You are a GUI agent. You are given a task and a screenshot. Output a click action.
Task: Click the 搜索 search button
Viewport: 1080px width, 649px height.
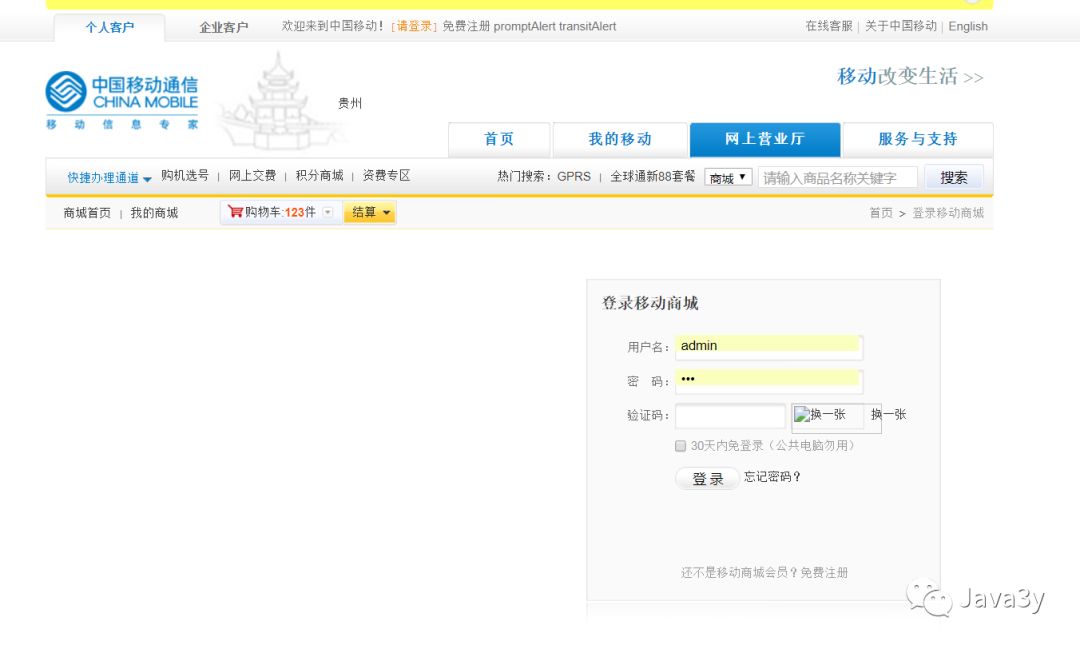[x=953, y=178]
